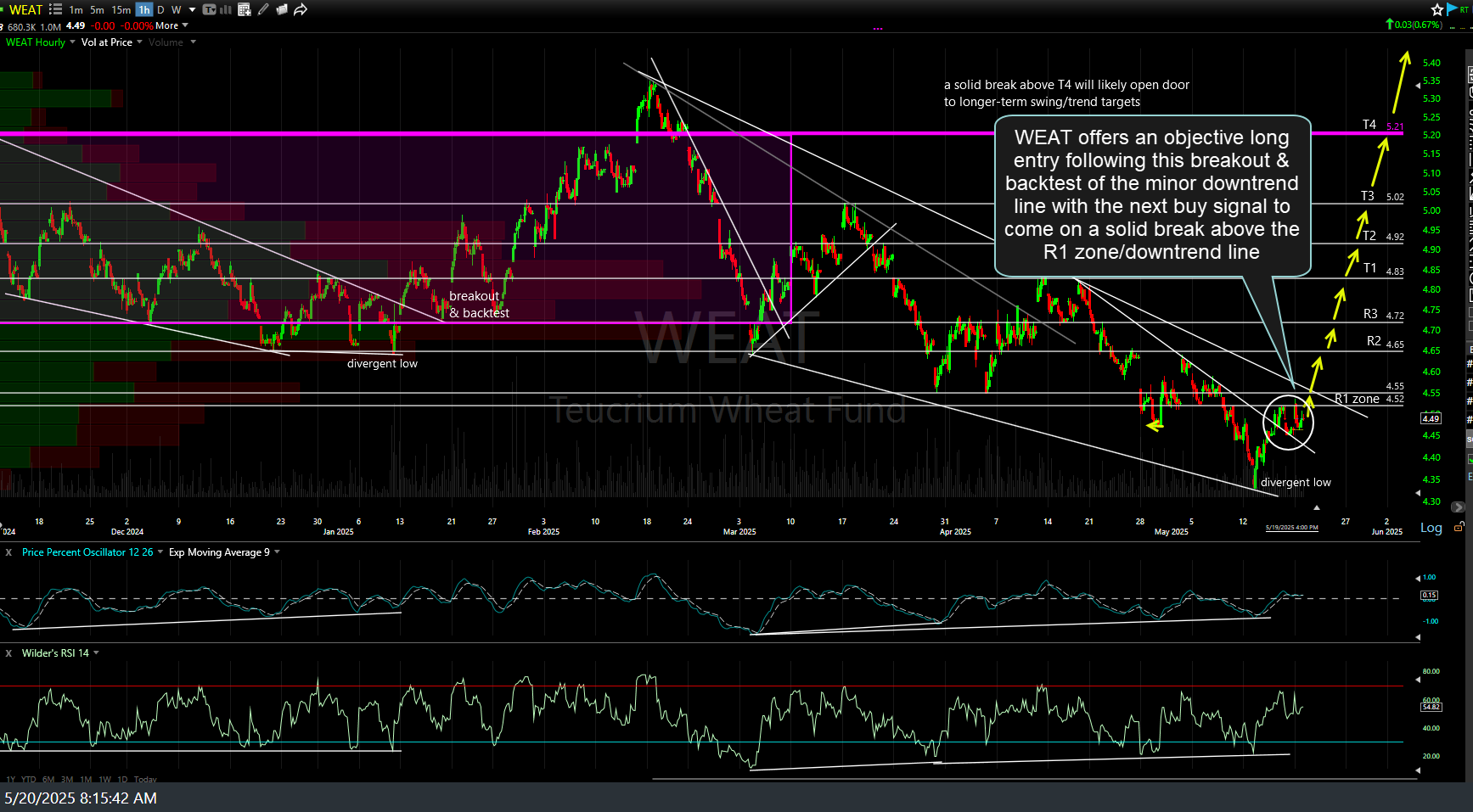Click the RT real-time indicator
This screenshot has height=812, width=1473.
1465,8
